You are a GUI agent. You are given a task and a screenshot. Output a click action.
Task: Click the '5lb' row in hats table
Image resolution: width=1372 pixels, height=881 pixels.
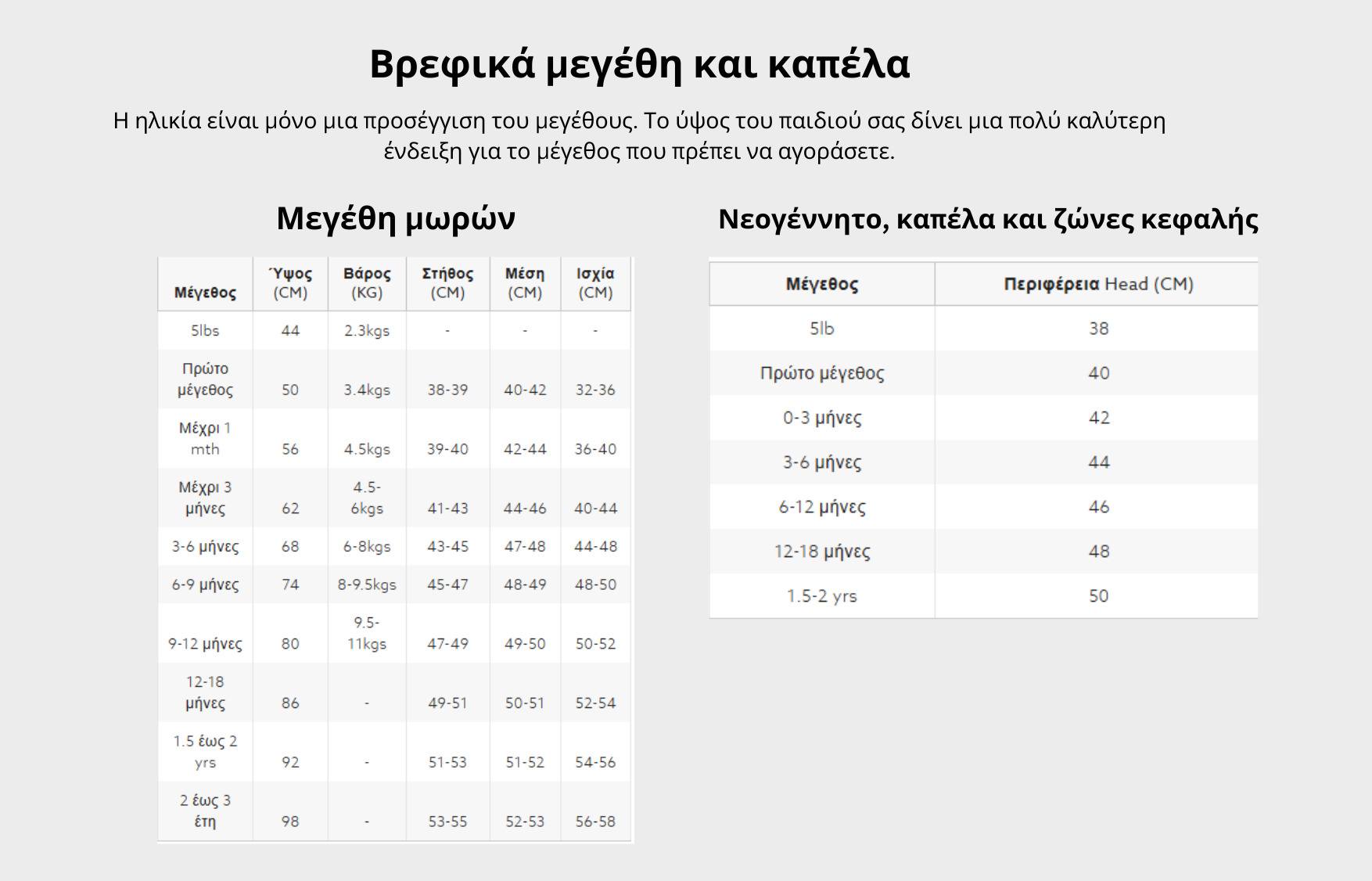pos(822,329)
